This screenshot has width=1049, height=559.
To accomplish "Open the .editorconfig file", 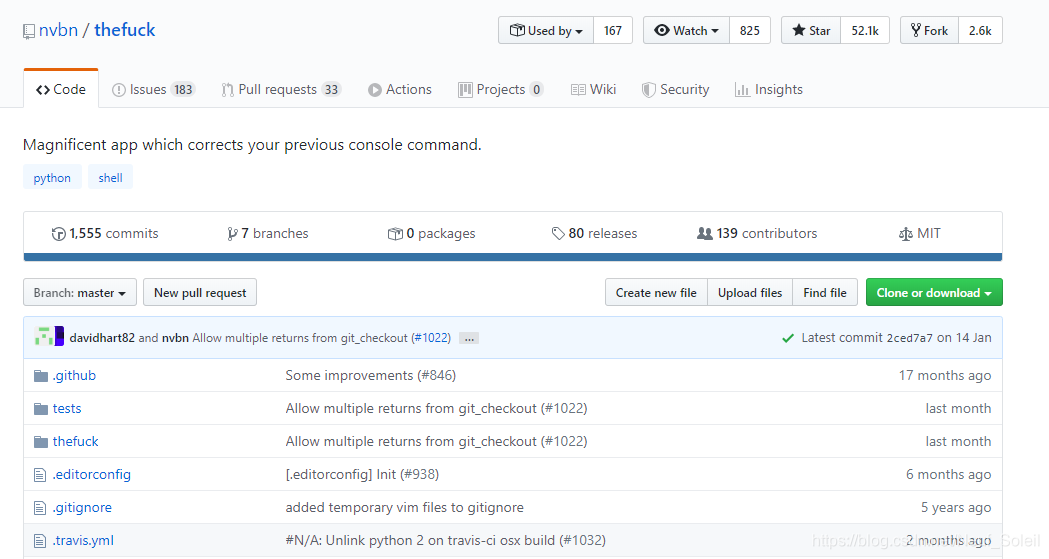I will point(92,475).
